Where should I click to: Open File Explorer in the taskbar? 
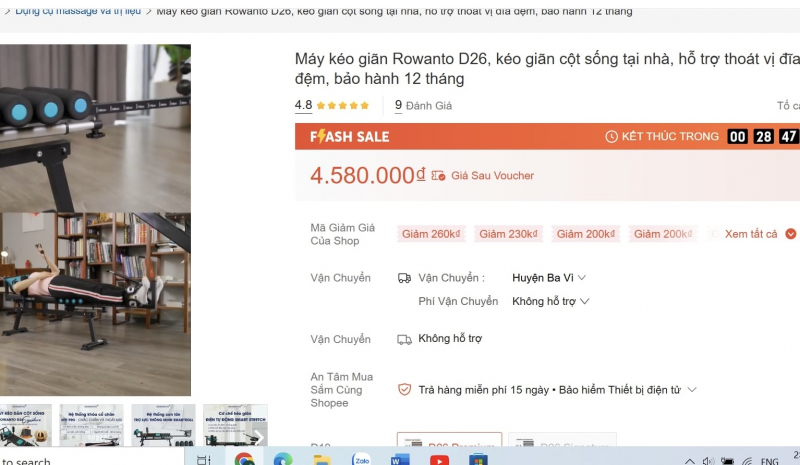tap(322, 460)
